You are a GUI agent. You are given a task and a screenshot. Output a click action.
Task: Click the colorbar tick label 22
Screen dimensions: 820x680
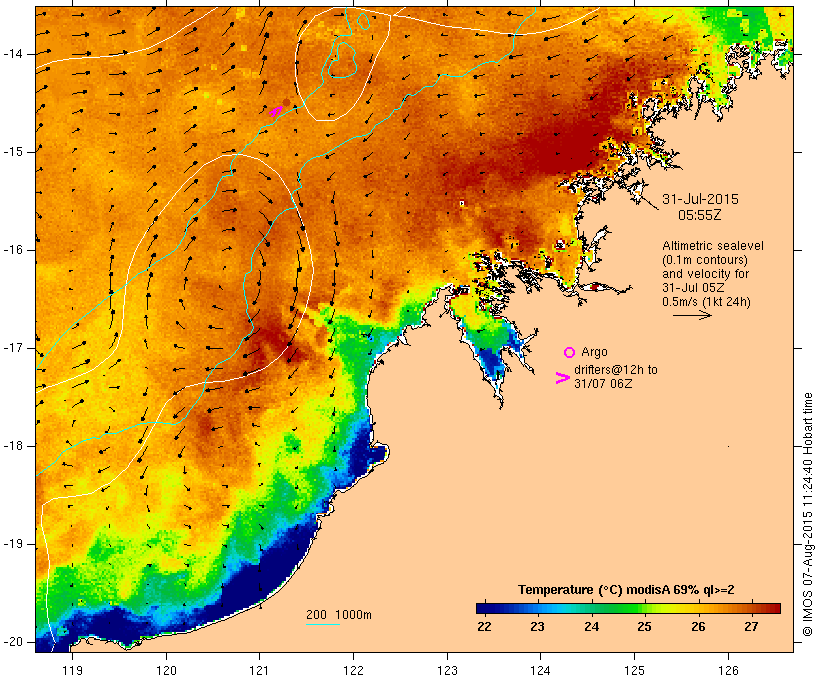click(484, 627)
